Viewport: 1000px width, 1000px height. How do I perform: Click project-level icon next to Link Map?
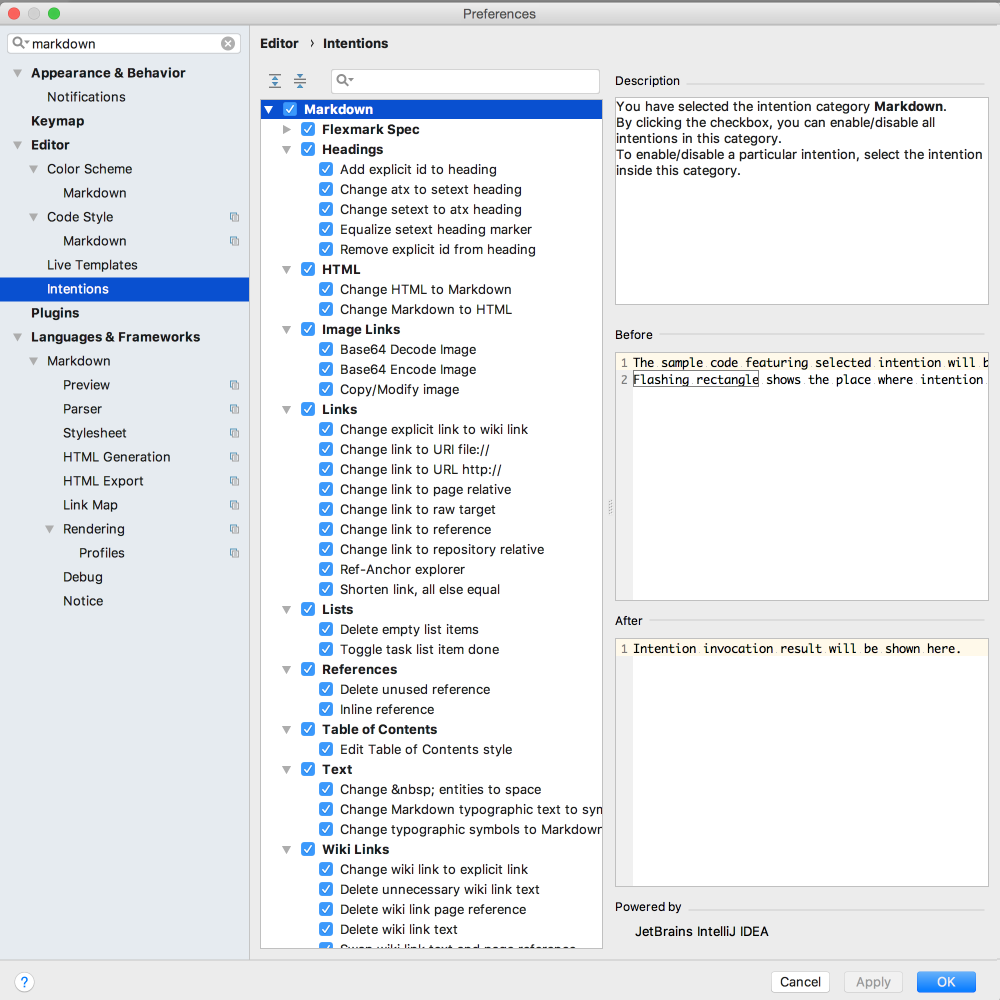click(x=235, y=505)
